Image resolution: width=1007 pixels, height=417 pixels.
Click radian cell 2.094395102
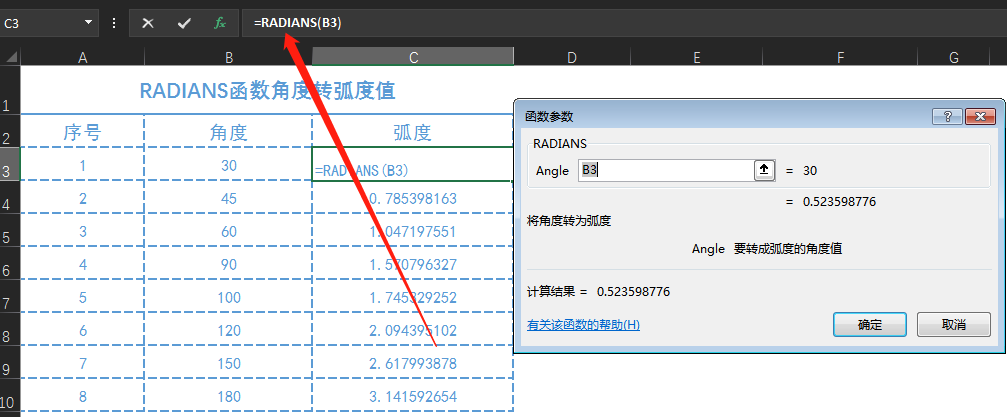412,330
